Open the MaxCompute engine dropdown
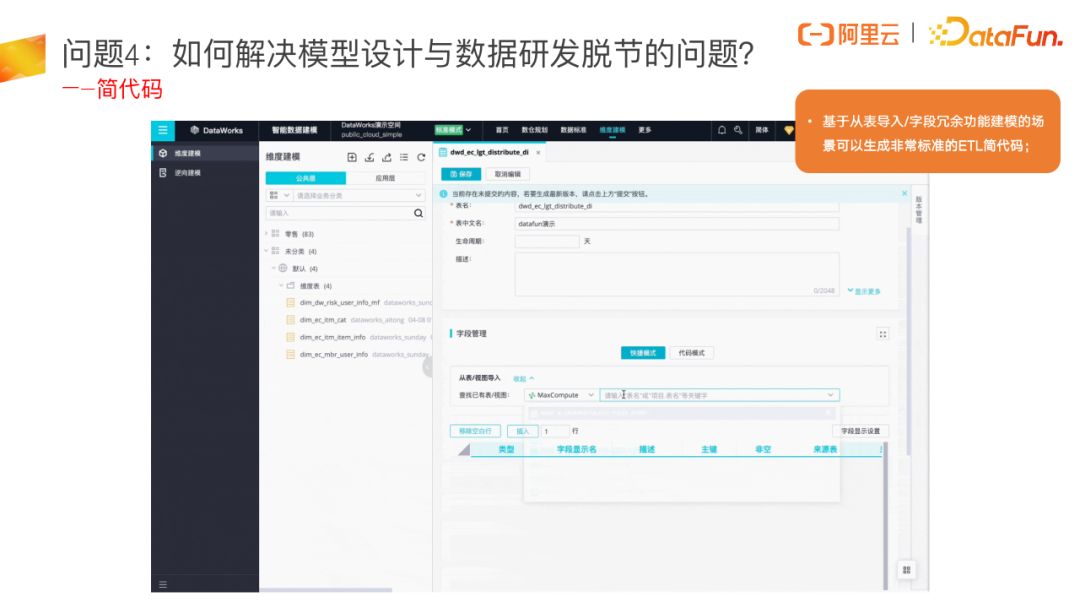Image resolution: width=1080 pixels, height=608 pixels. tap(562, 395)
